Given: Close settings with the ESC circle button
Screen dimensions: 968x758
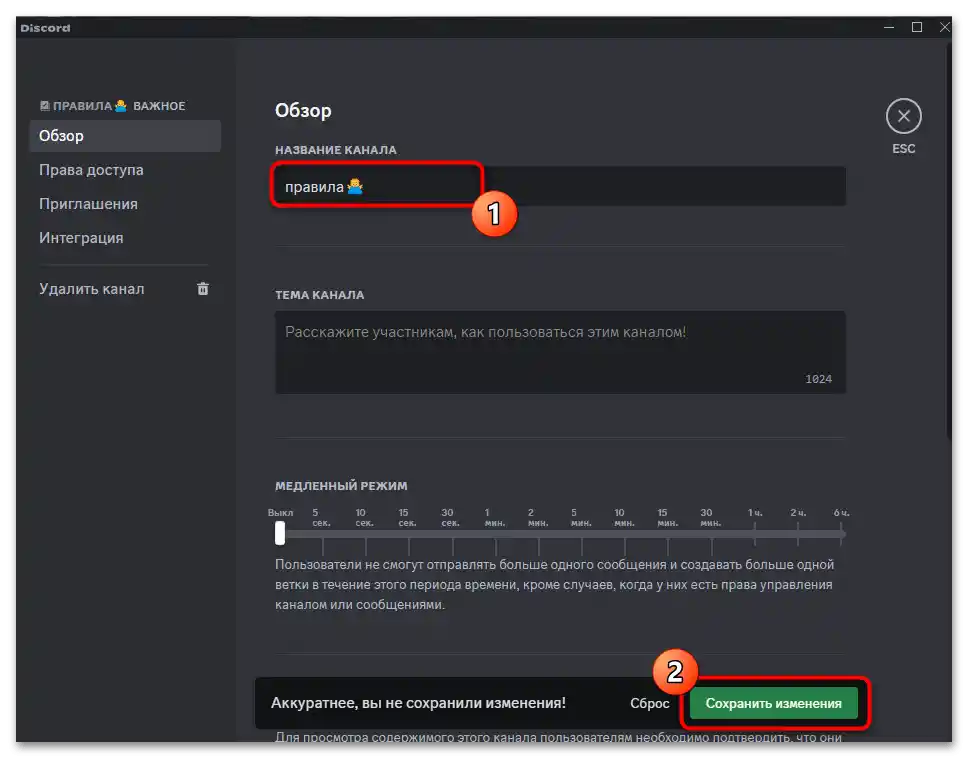Looking at the screenshot, I should coord(903,116).
